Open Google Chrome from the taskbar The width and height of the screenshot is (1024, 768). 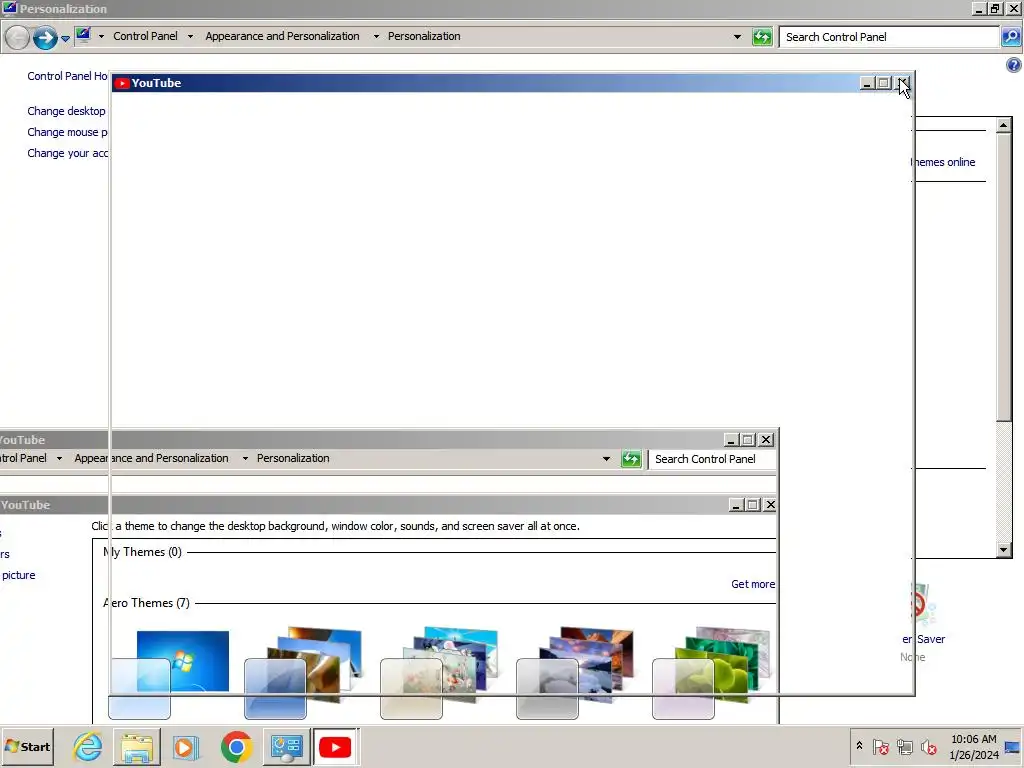tap(236, 747)
